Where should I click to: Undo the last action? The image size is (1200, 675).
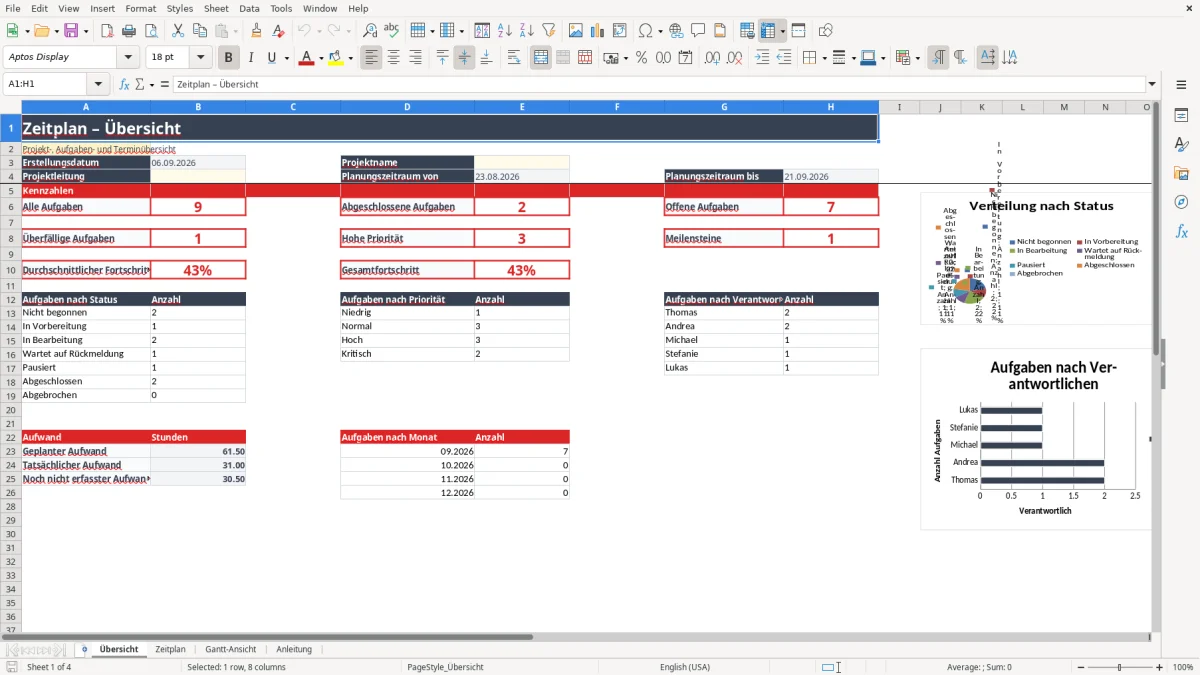(x=303, y=31)
